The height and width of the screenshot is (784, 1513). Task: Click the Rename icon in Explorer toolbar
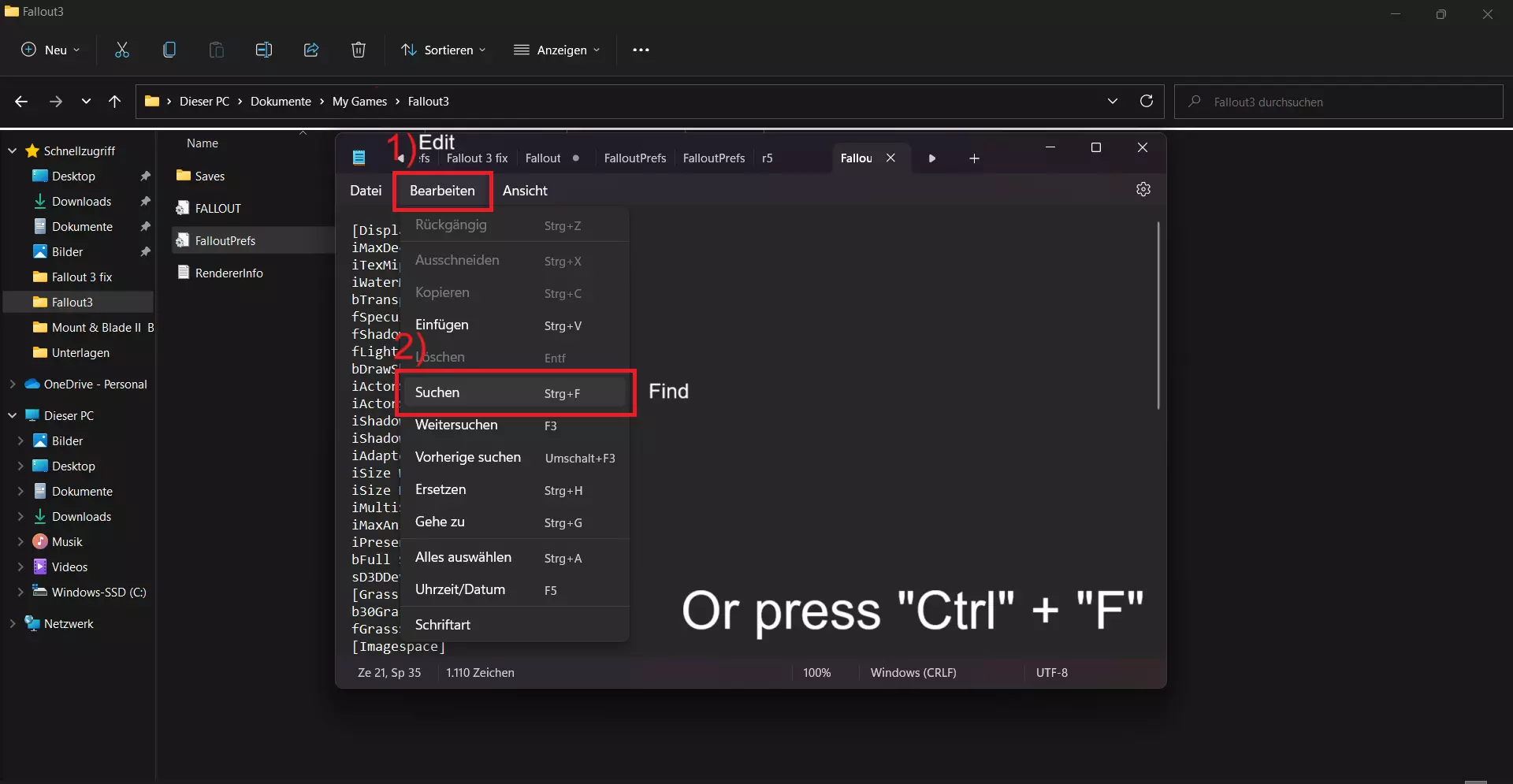pyautogui.click(x=264, y=50)
